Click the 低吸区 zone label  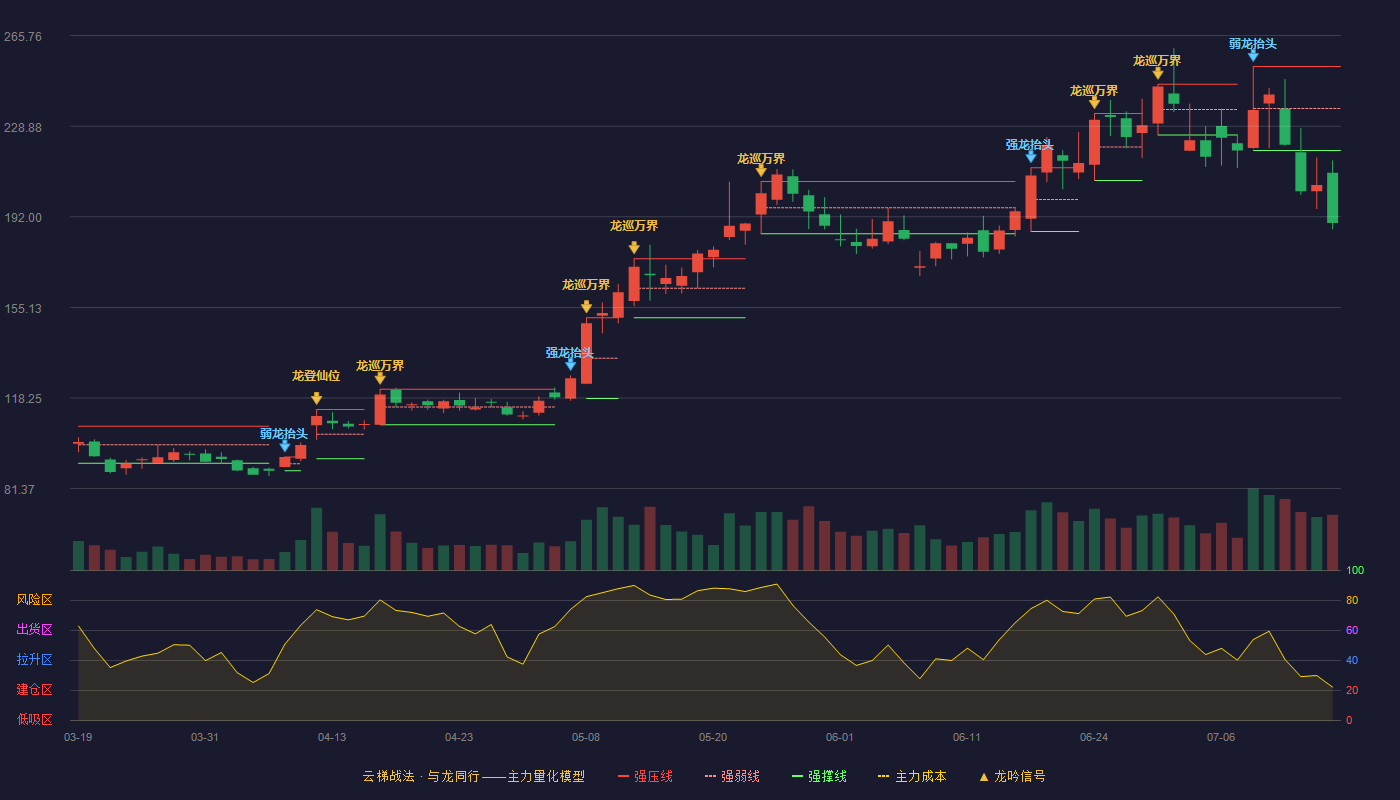point(34,719)
